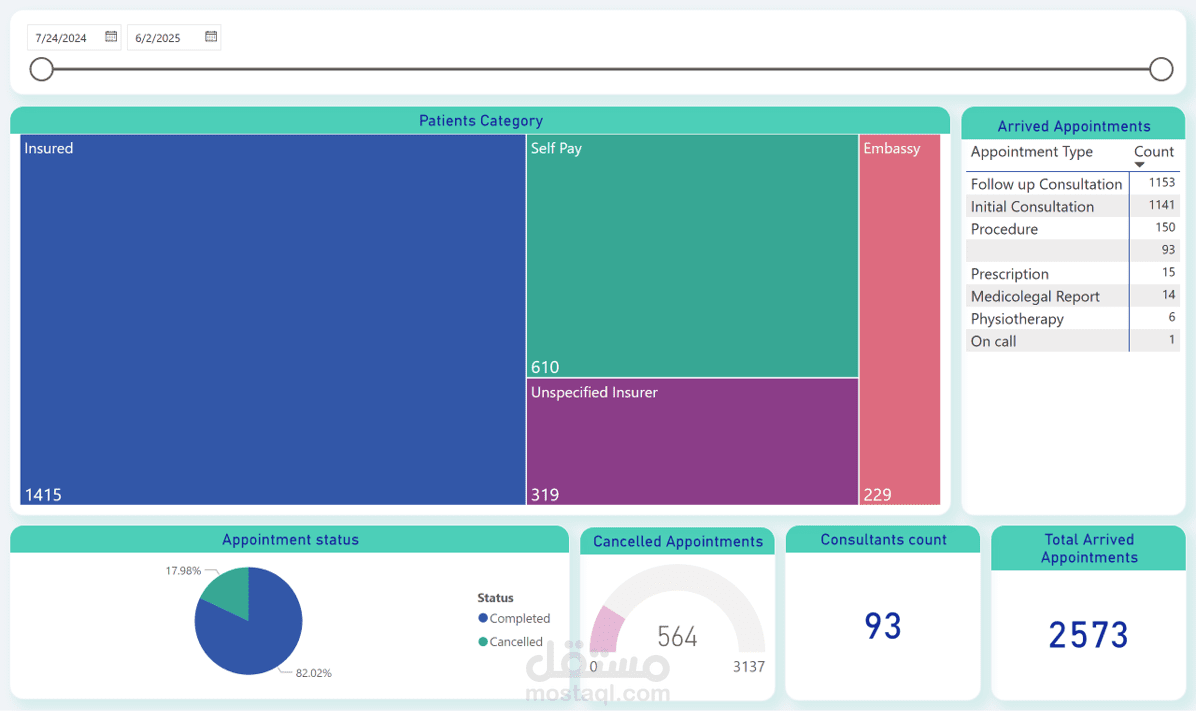This screenshot has height=720, width=1196.
Task: Click the Appointment status title
Action: point(290,539)
